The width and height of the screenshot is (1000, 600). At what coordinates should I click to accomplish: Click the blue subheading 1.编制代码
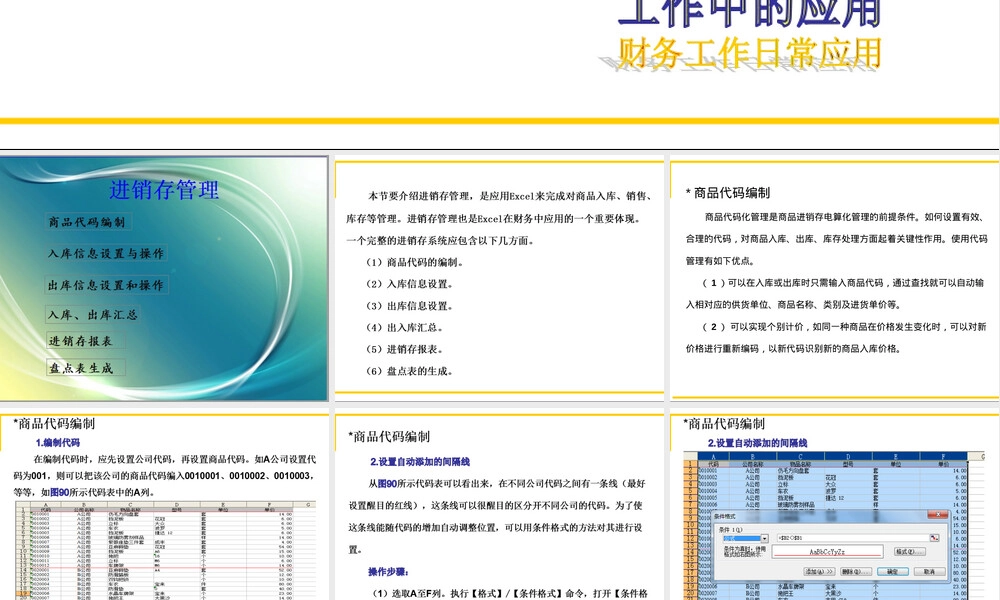57,443
